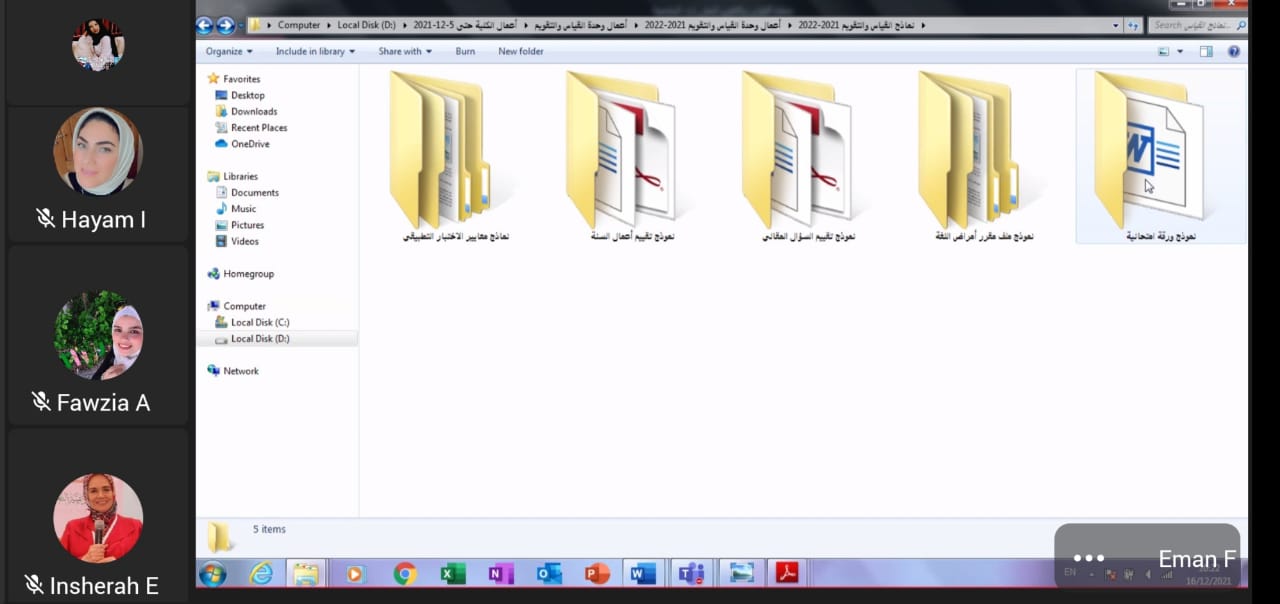The image size is (1280, 604).
Task: Select Computer in the navigation pane
Action: click(244, 306)
